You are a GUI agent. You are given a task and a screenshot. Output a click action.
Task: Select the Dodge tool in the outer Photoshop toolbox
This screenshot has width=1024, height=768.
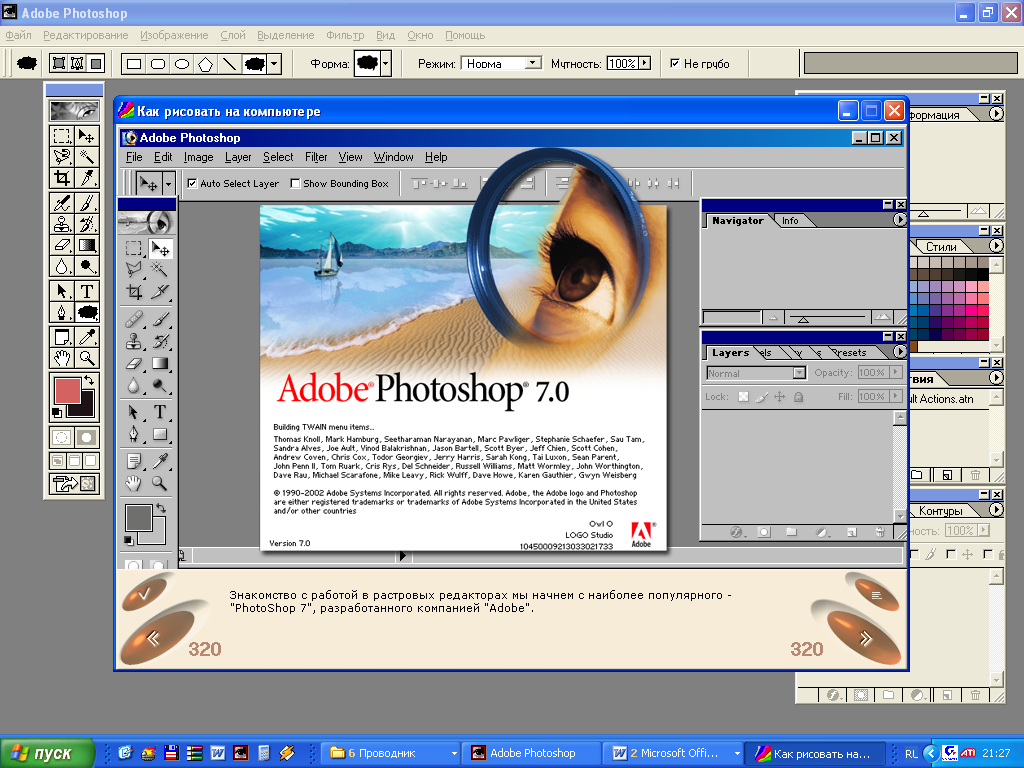point(87,266)
